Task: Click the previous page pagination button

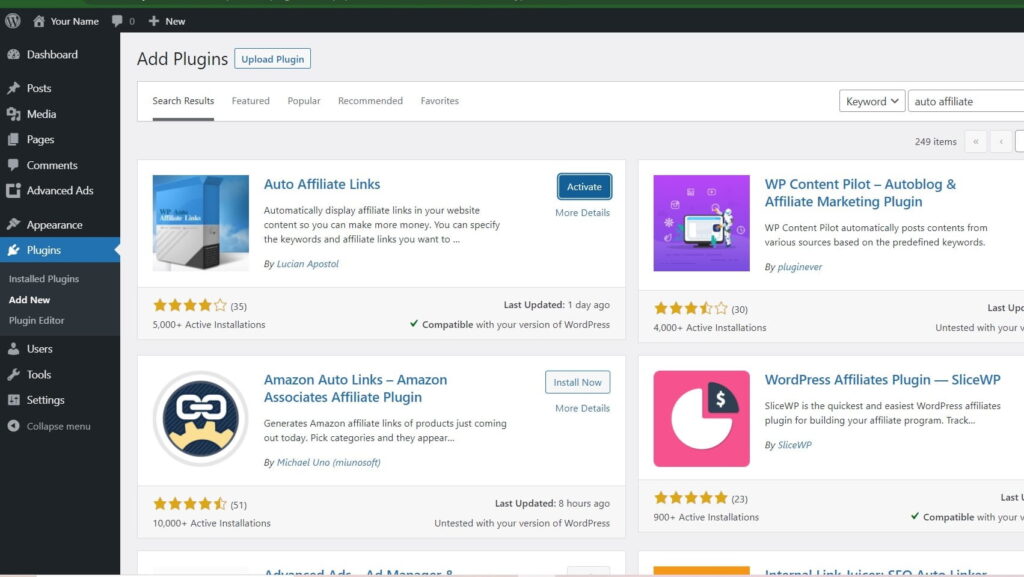Action: (x=1000, y=141)
